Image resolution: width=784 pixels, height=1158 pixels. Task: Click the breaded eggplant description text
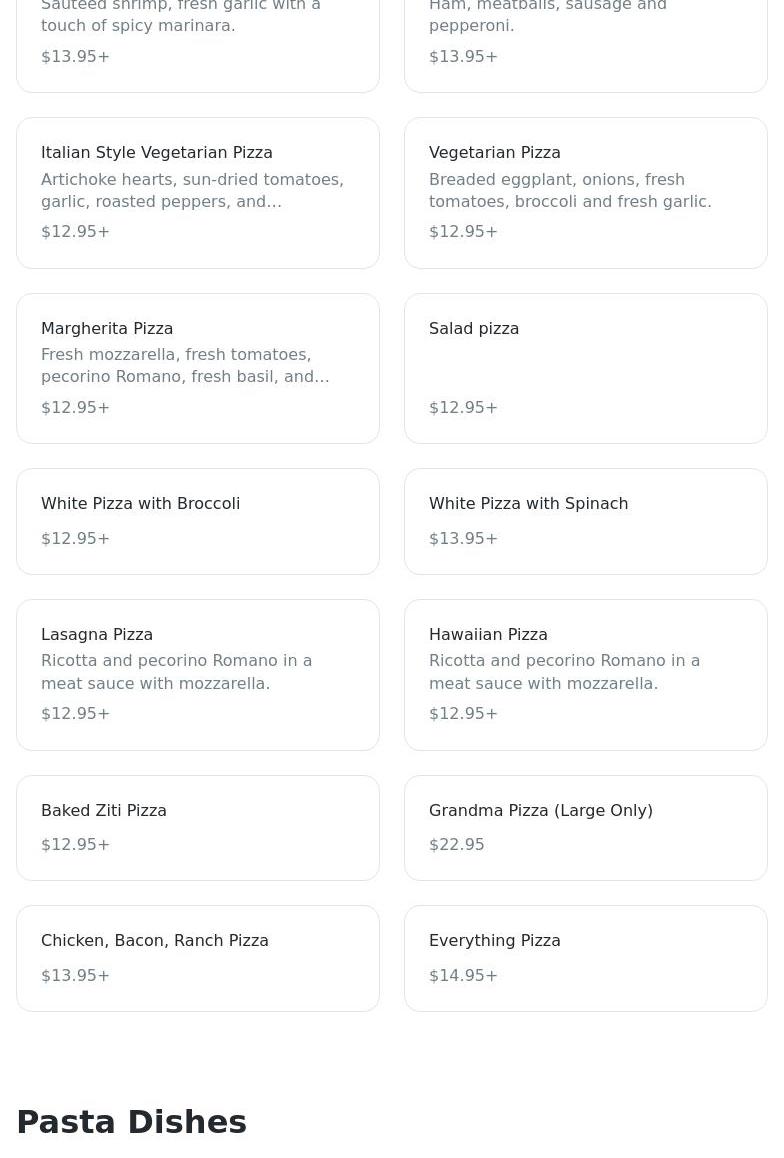pyautogui.click(x=570, y=190)
